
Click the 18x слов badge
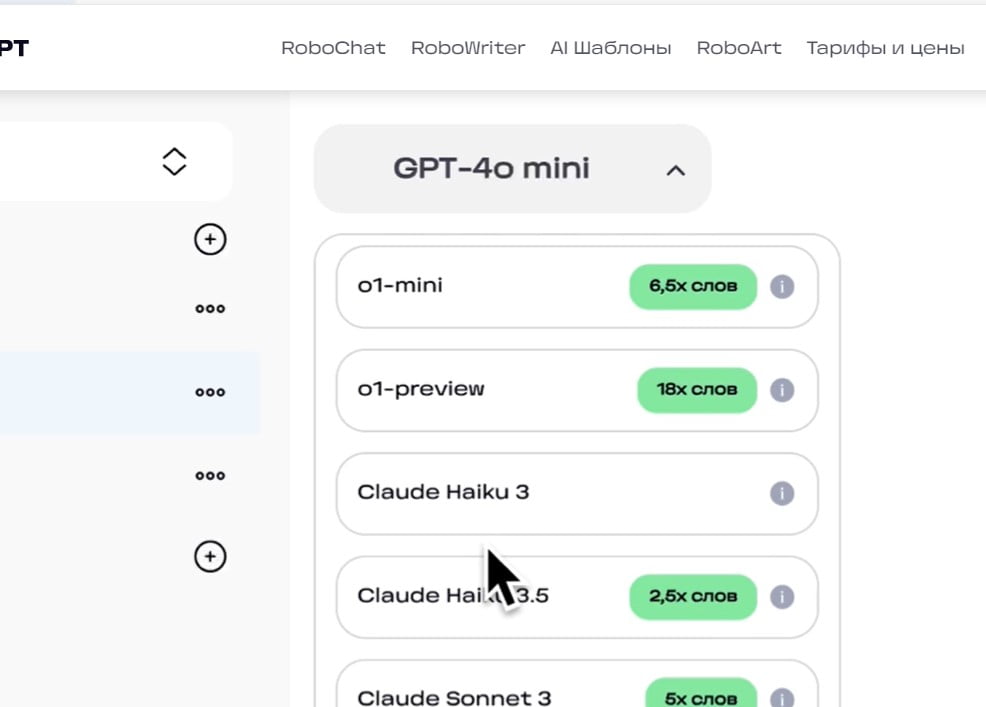click(697, 390)
